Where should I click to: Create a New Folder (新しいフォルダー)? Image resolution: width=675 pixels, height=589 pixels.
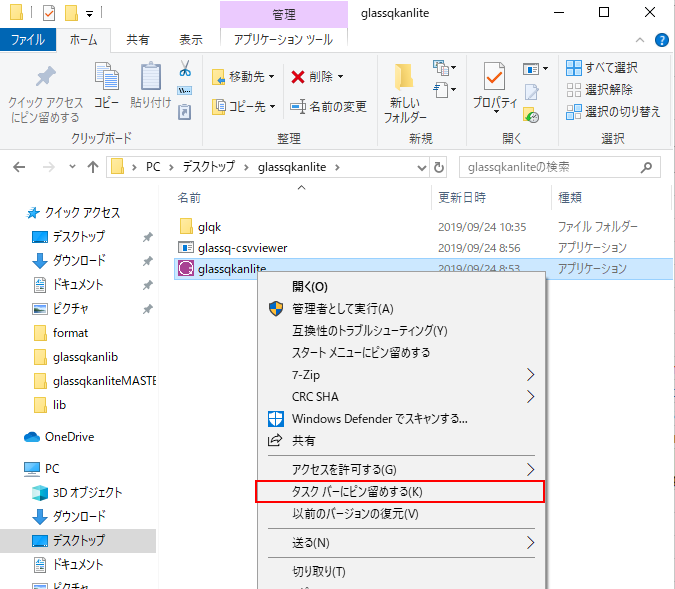pyautogui.click(x=405, y=93)
